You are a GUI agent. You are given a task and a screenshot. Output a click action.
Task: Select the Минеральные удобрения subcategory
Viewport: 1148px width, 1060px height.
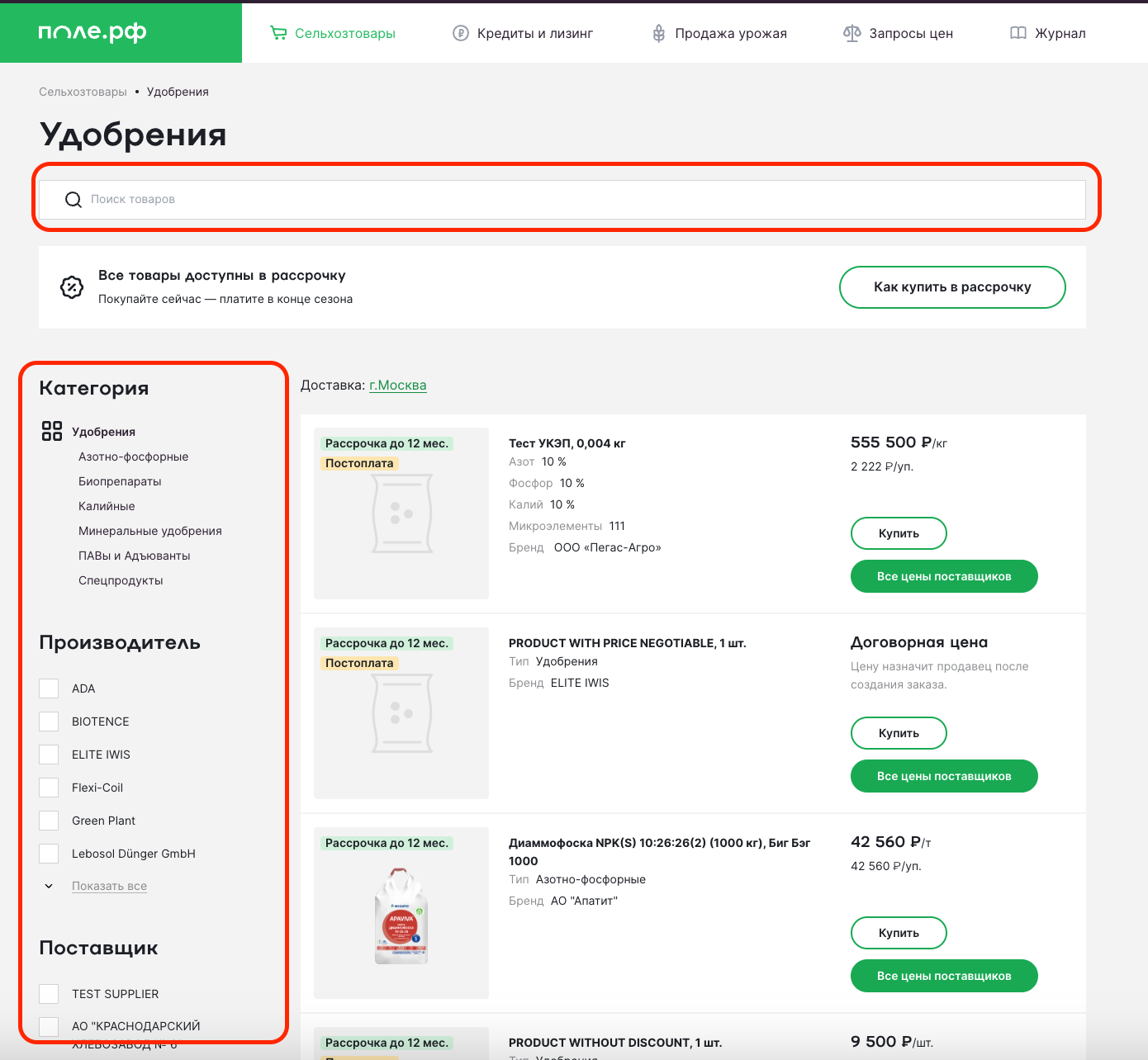[150, 531]
